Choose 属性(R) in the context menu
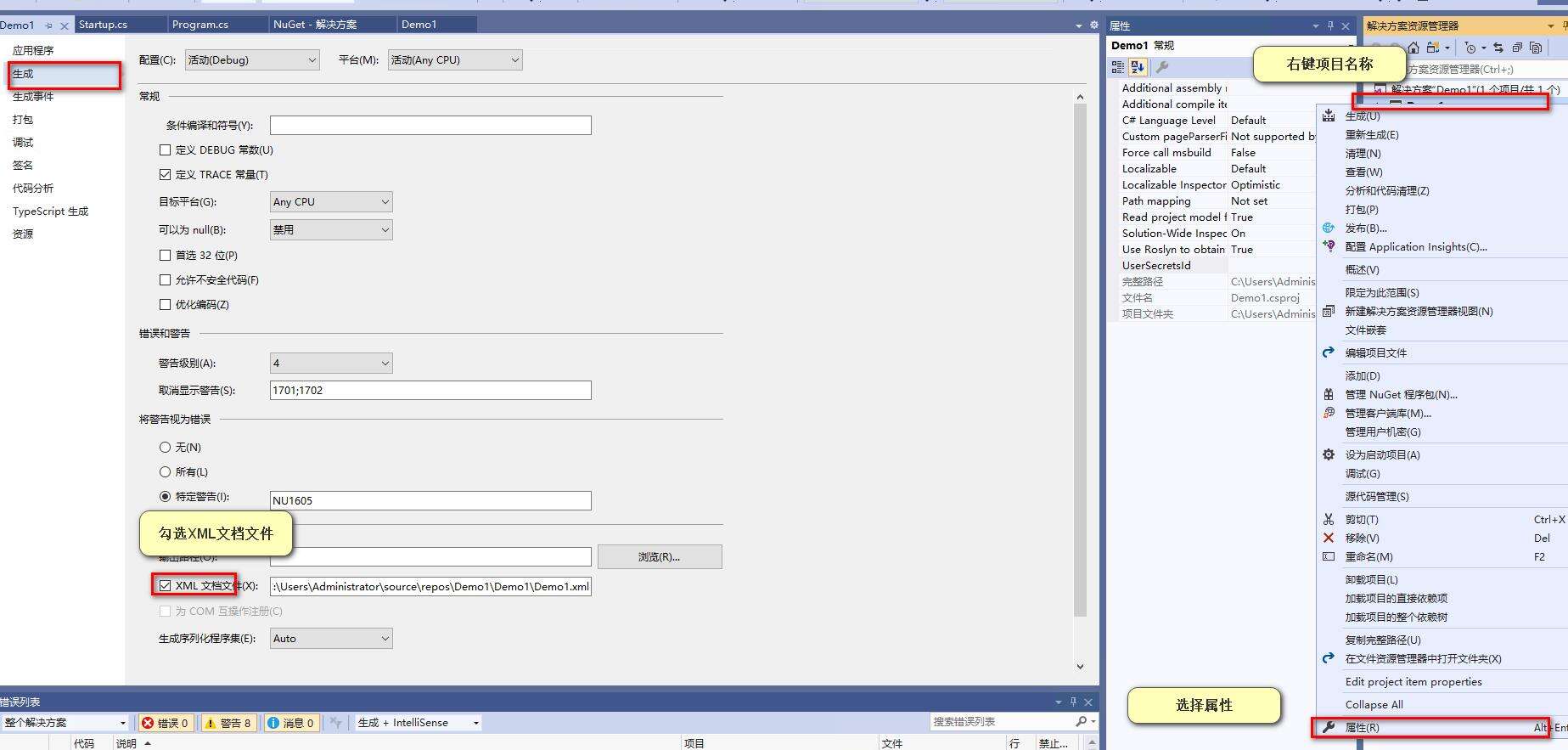 pyautogui.click(x=1362, y=728)
